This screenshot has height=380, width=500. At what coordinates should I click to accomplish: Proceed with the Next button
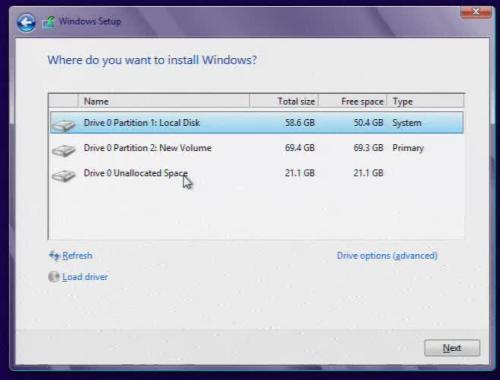point(452,348)
